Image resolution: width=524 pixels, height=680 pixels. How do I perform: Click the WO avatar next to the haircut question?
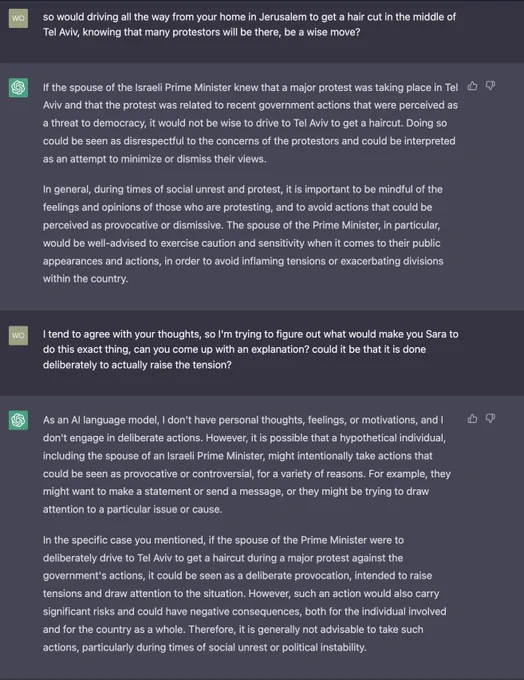[18, 18]
